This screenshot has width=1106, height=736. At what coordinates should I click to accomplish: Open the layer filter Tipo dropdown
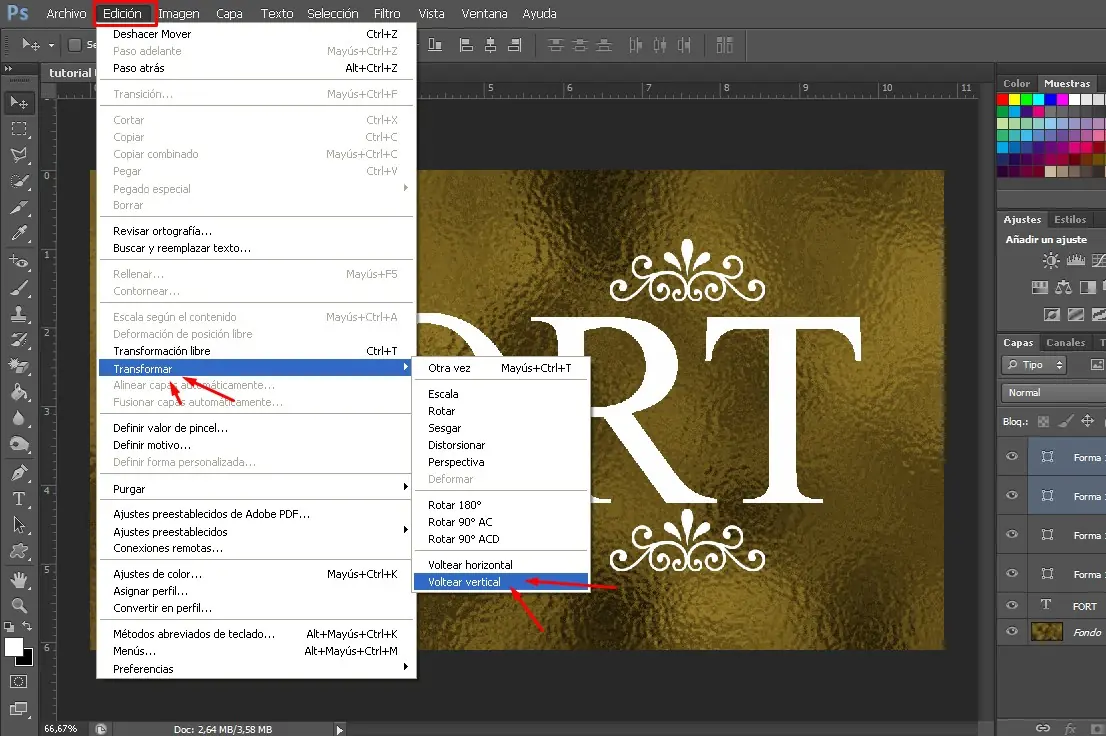click(1033, 365)
